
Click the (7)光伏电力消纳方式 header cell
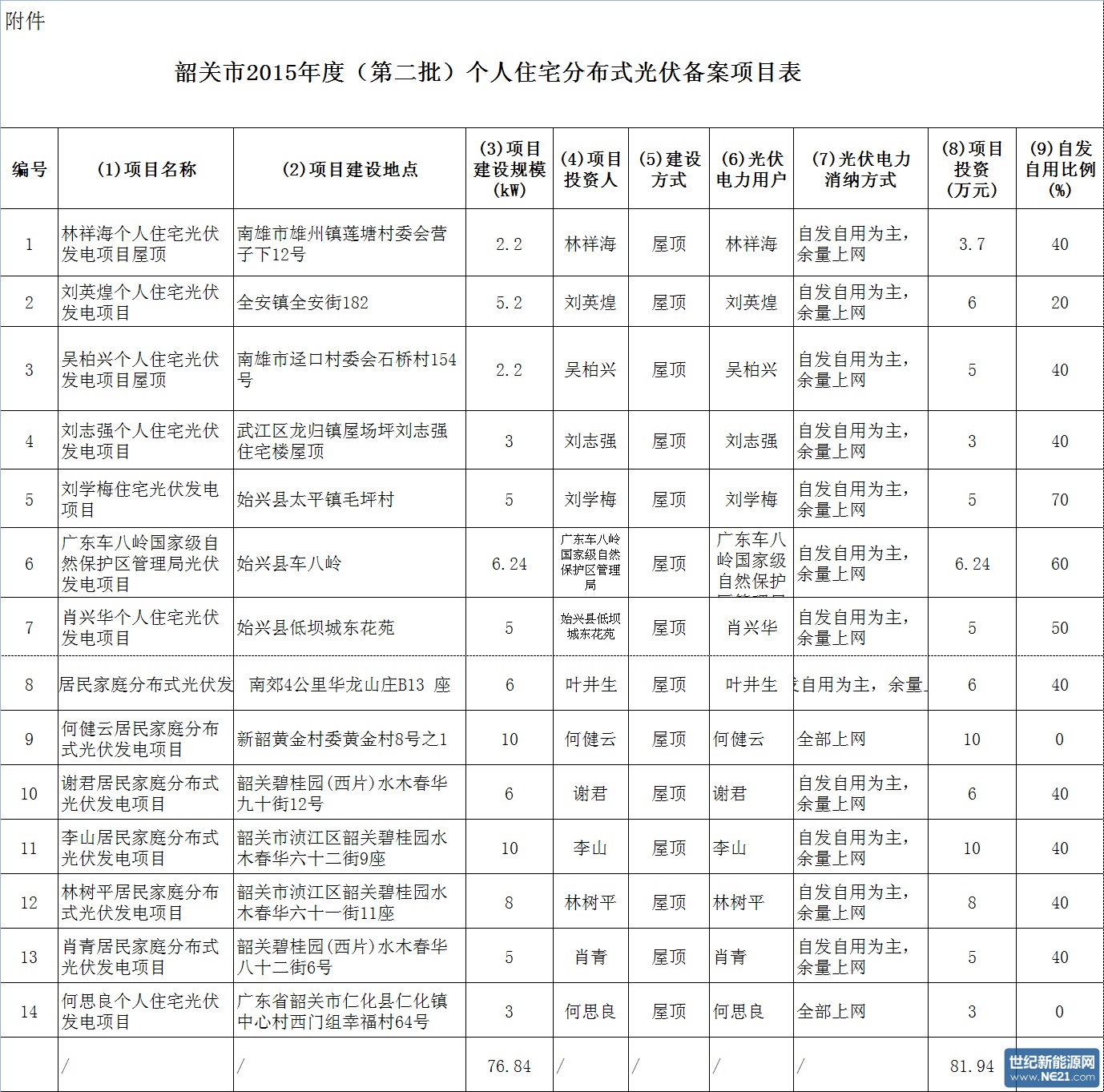(x=860, y=169)
